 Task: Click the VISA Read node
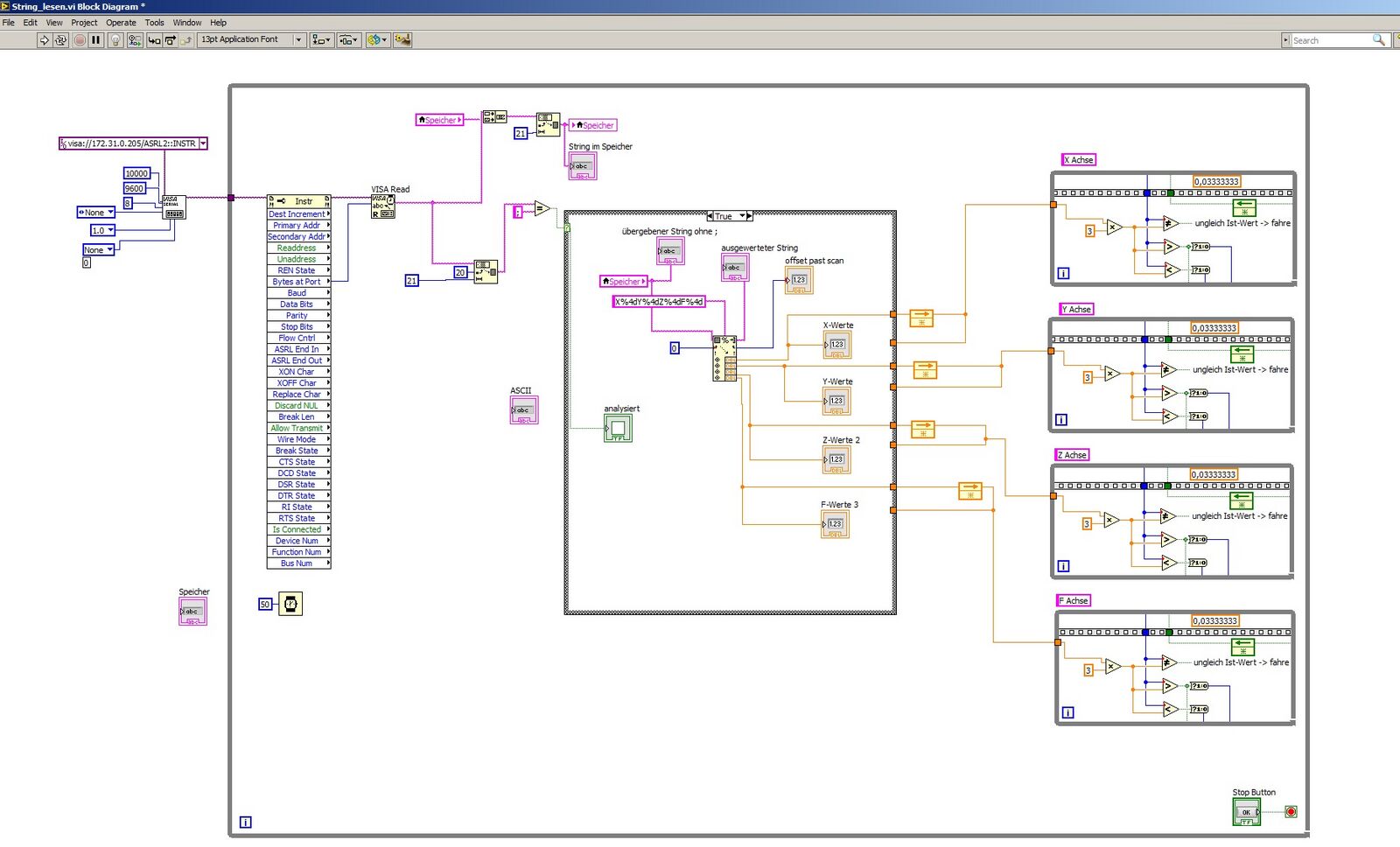(383, 206)
